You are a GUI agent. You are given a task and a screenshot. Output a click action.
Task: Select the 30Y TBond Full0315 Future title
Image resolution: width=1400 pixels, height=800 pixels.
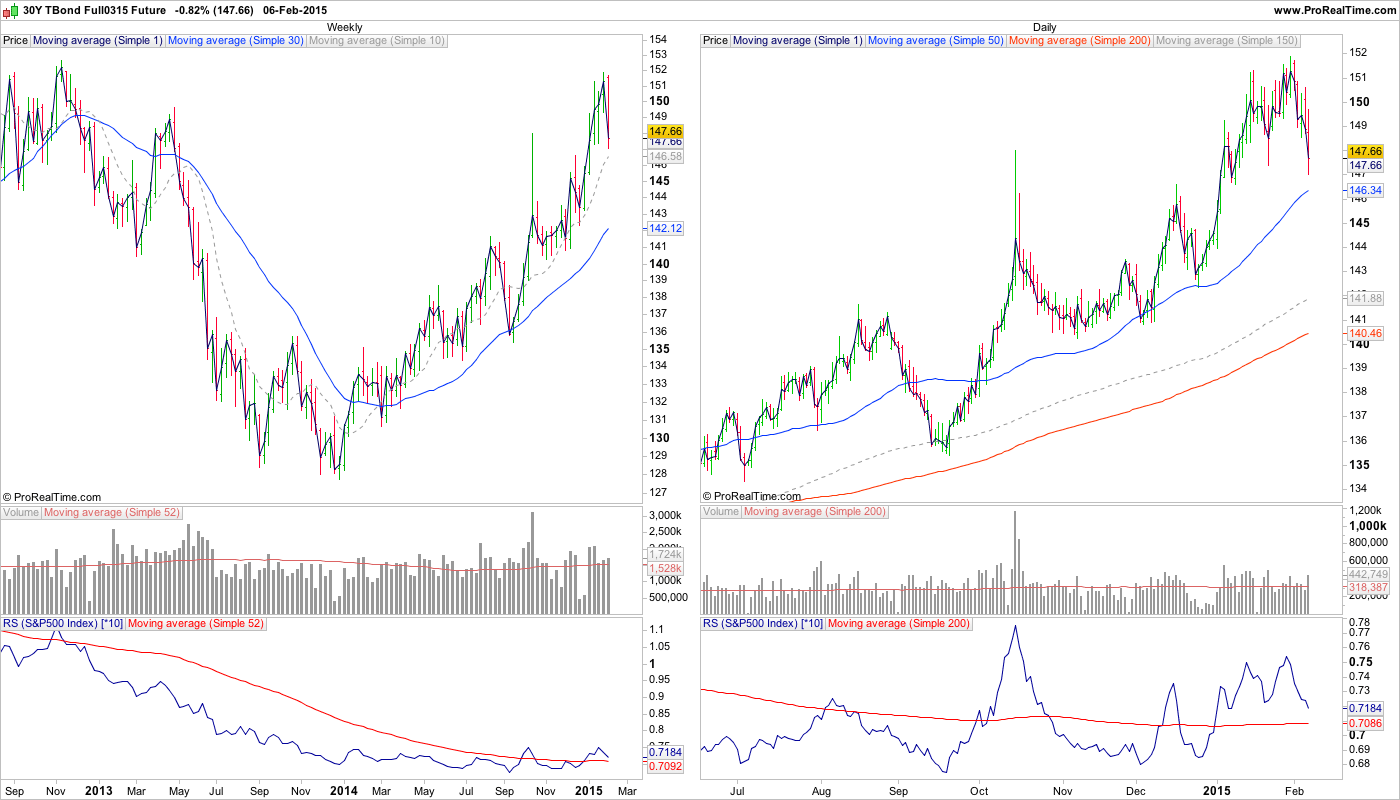(94, 10)
